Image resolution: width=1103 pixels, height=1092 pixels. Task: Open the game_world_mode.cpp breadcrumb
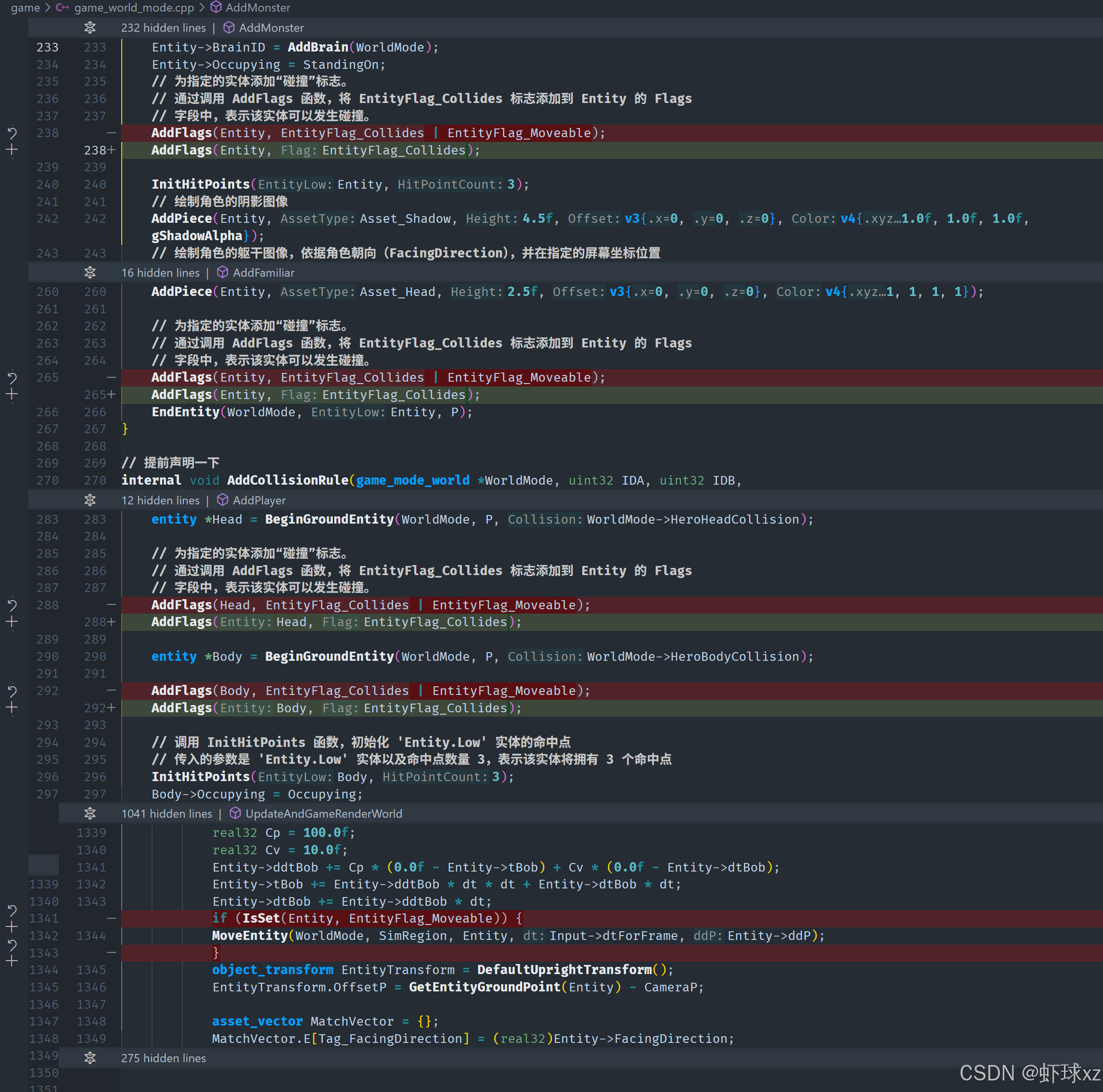pos(134,7)
